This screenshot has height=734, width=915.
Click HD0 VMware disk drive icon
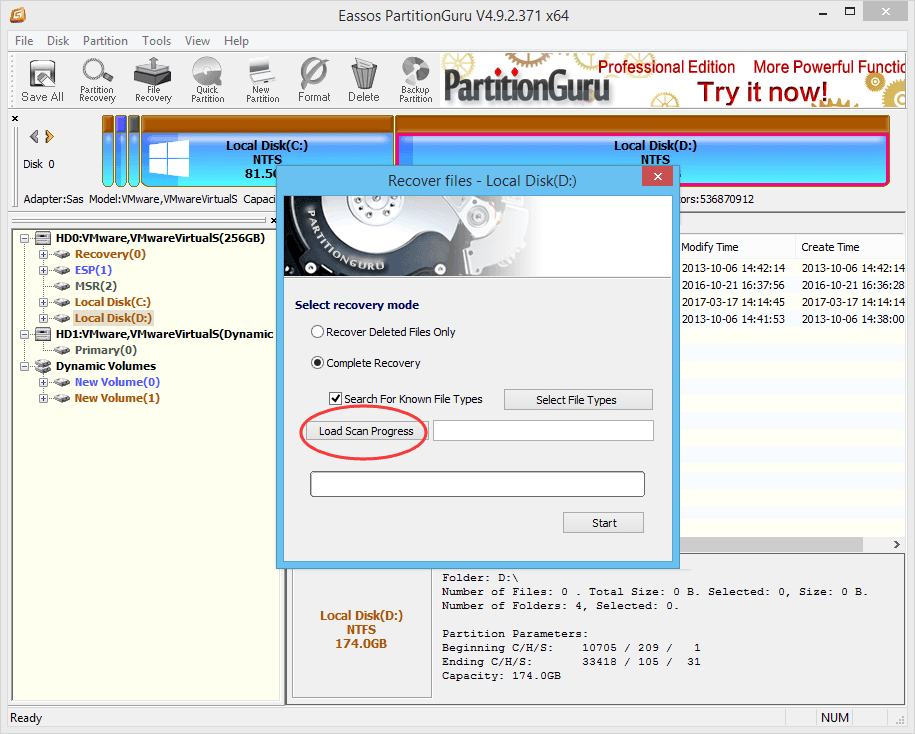coord(43,238)
